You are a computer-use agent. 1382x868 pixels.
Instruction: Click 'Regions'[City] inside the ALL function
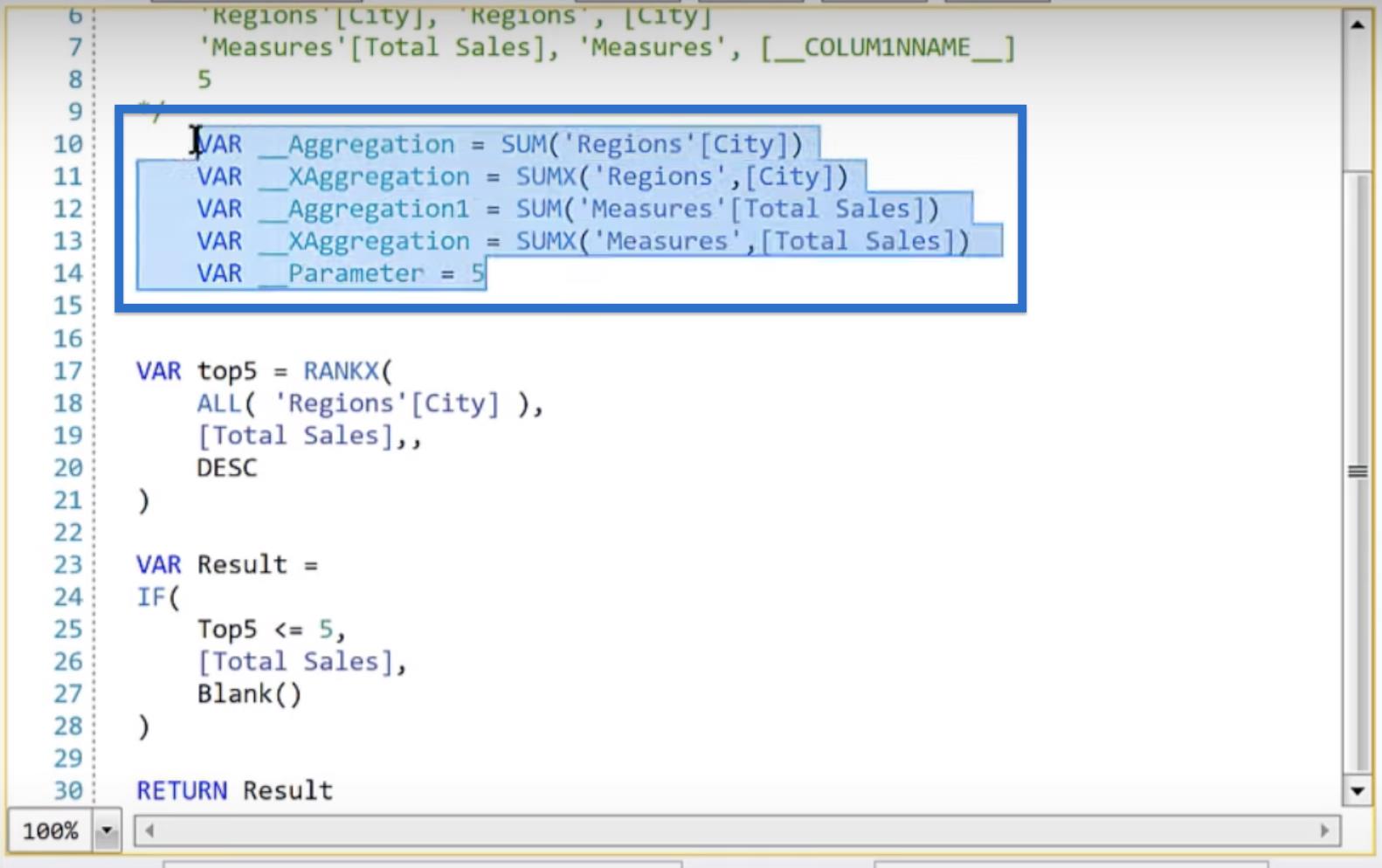click(386, 403)
